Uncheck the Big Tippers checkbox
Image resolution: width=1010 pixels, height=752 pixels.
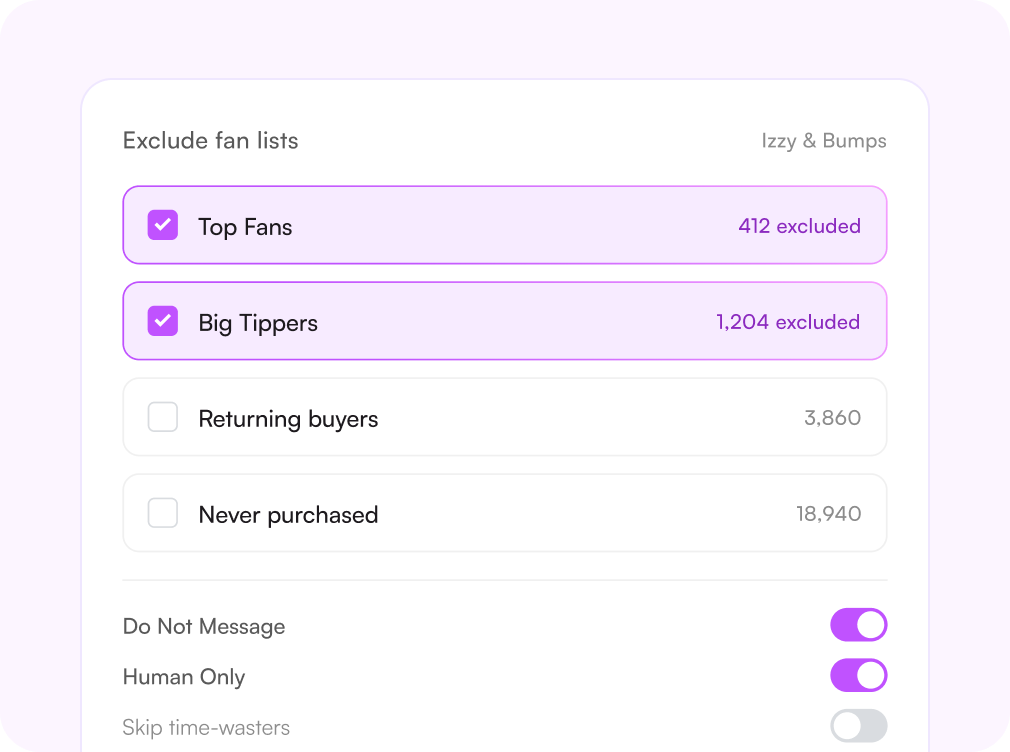163,321
